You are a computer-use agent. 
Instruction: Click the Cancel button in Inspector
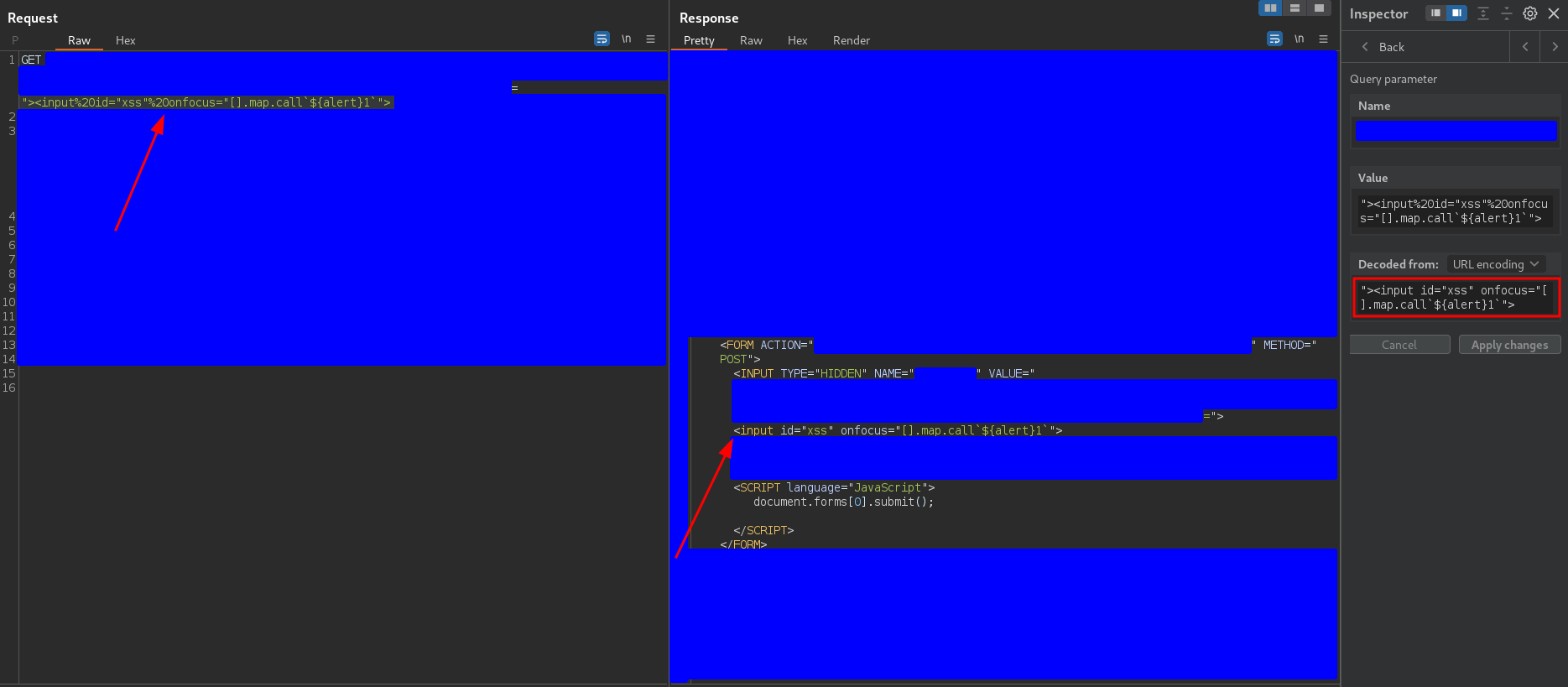tap(1399, 345)
